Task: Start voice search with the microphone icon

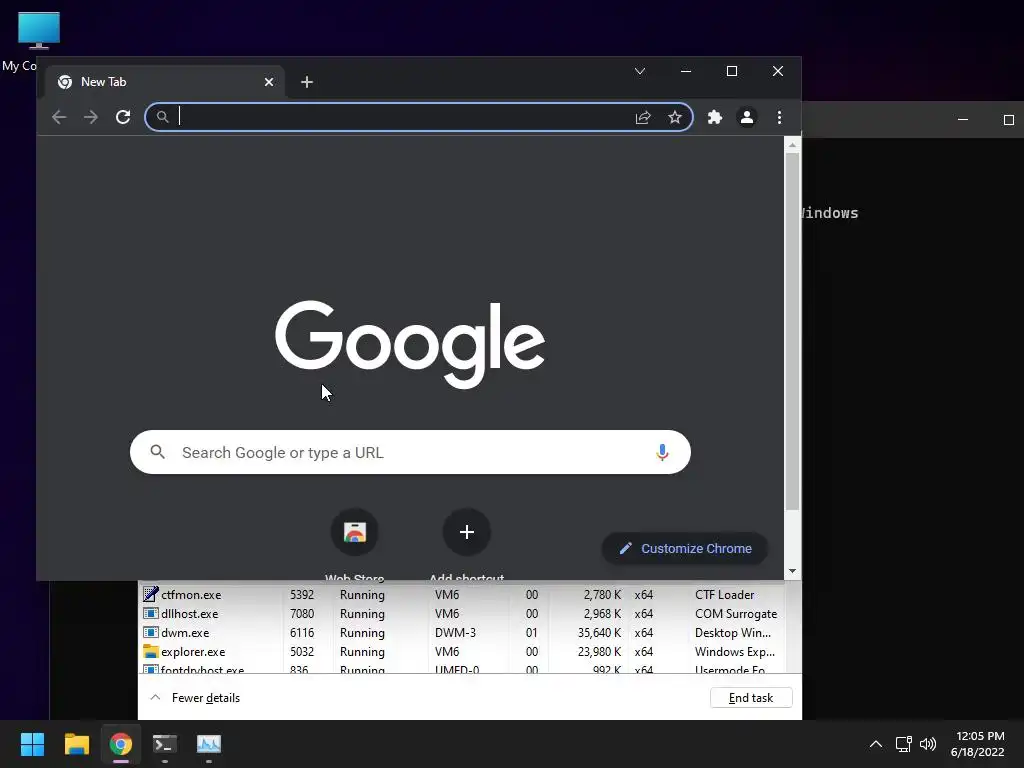Action: 662,452
